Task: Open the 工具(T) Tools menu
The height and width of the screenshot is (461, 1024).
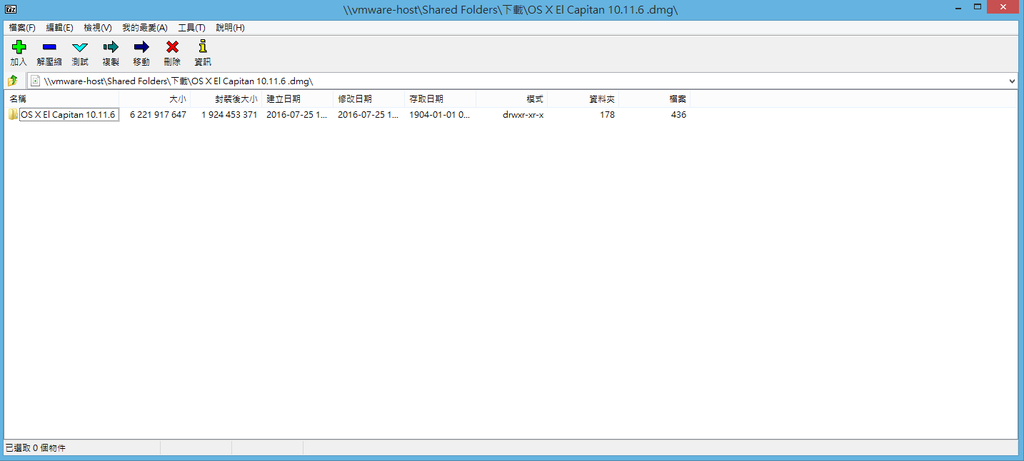Action: click(191, 28)
